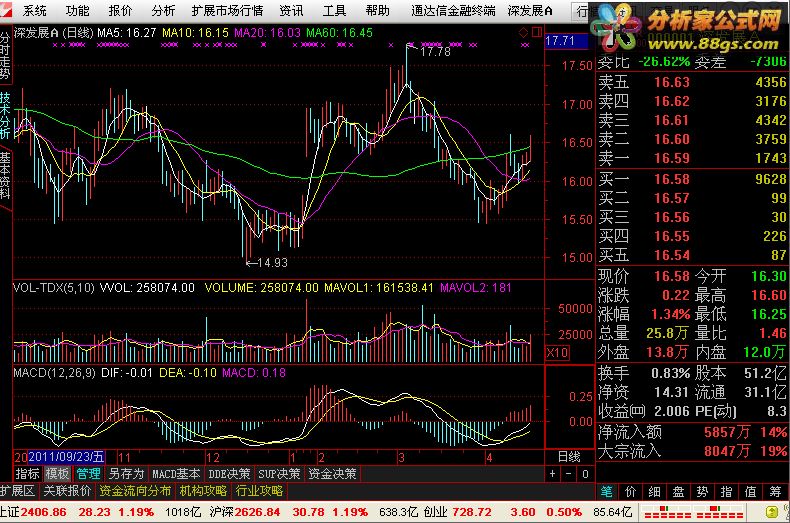Click the 上证 index value 2406.86
790x523 pixels.
44,512
